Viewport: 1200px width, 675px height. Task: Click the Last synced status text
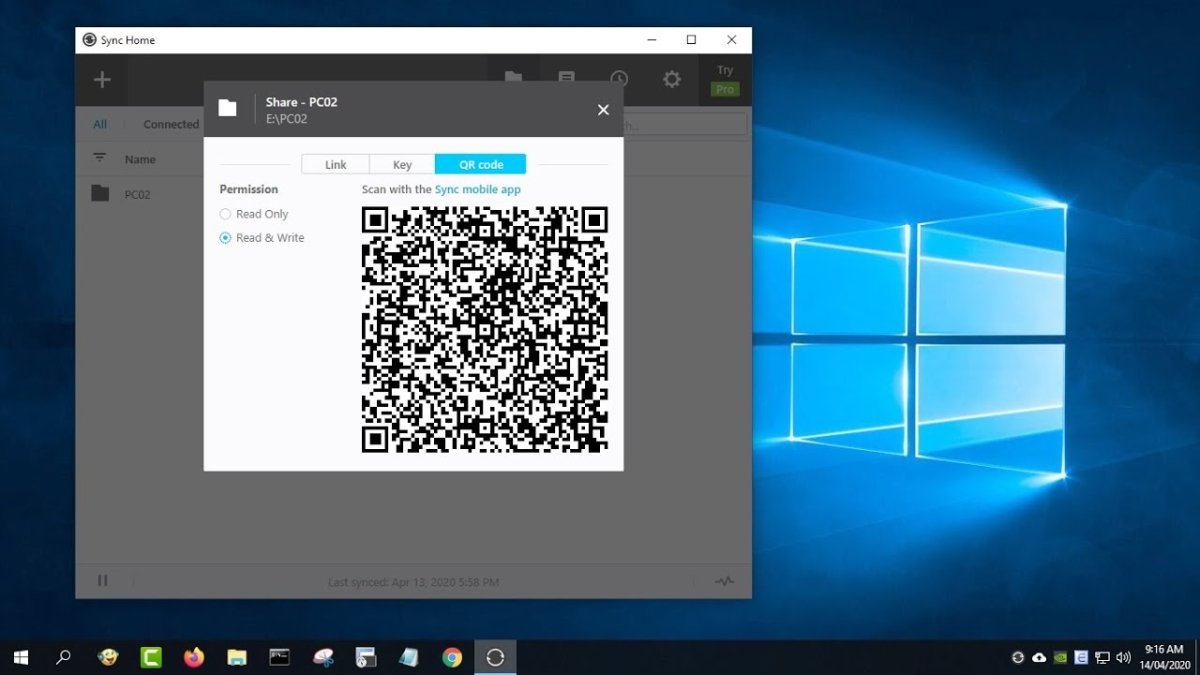(414, 582)
